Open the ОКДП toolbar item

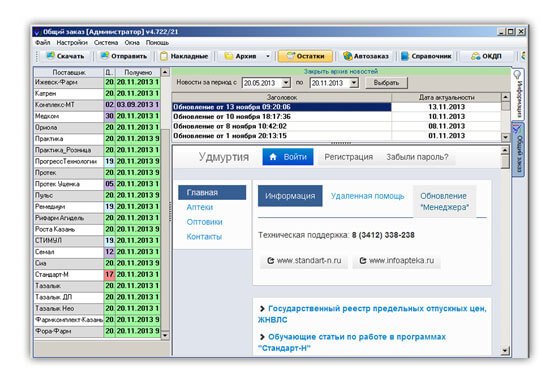tap(486, 56)
